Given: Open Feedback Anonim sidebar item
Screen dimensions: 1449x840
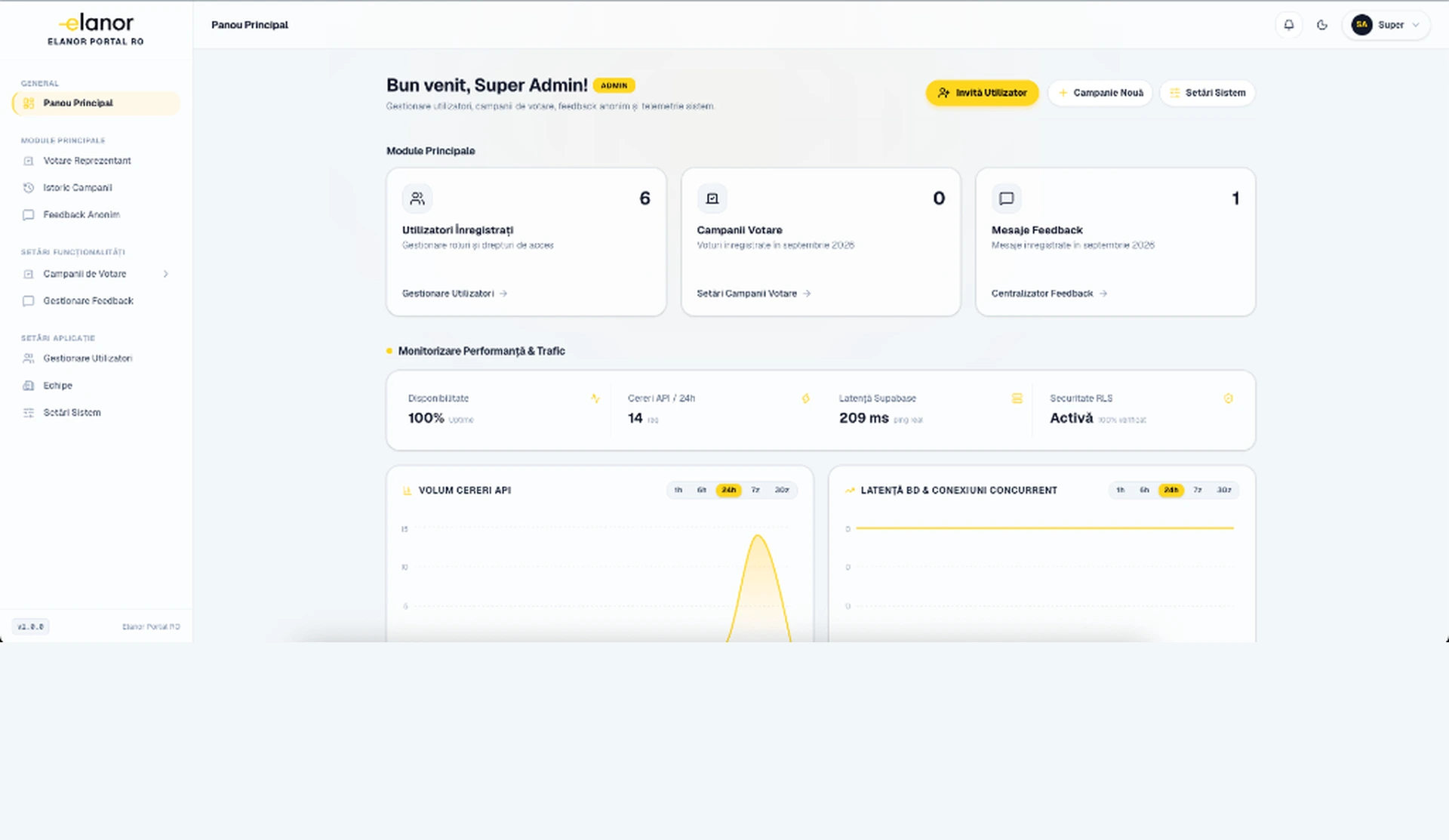Looking at the screenshot, I should 96,215.
